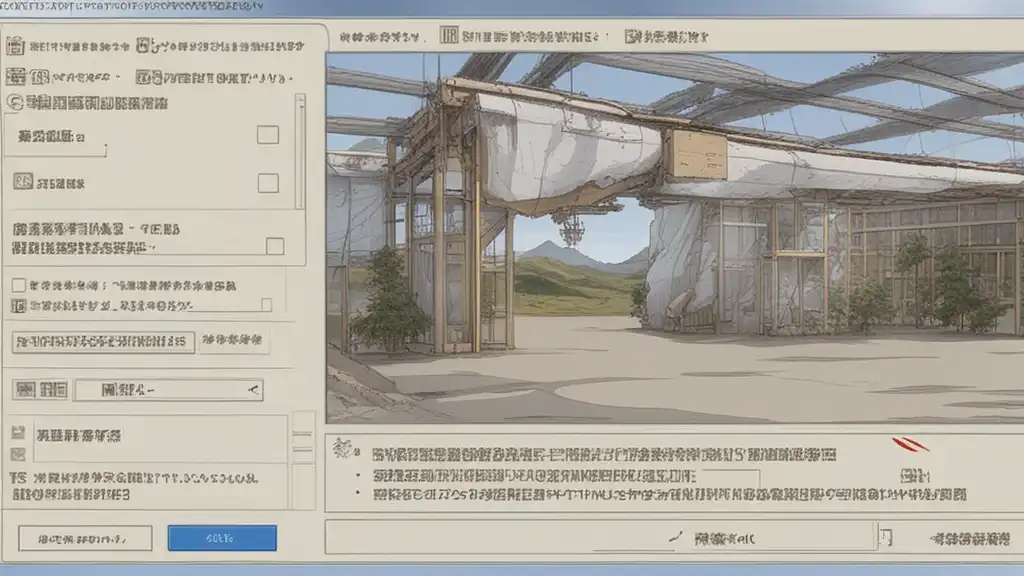
Task: Click the small symbol icon at the start of the description text
Action: coord(341,449)
